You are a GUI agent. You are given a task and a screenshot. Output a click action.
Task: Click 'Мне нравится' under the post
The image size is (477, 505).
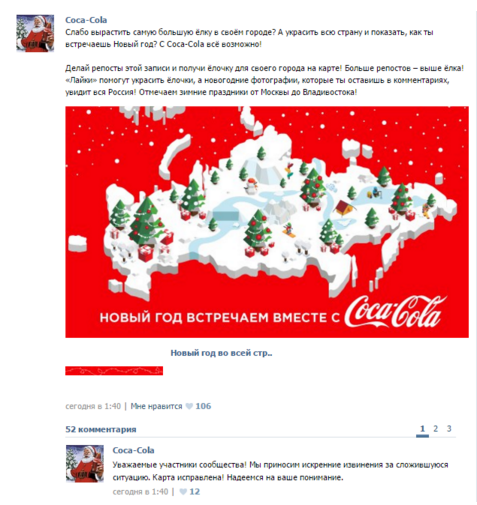click(156, 406)
